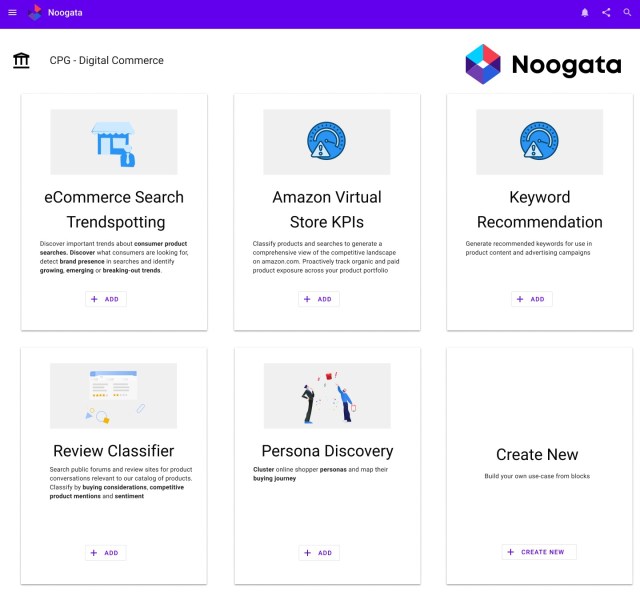The image size is (640, 600).
Task: Click the Review Classifier illustration
Action: coord(114,396)
